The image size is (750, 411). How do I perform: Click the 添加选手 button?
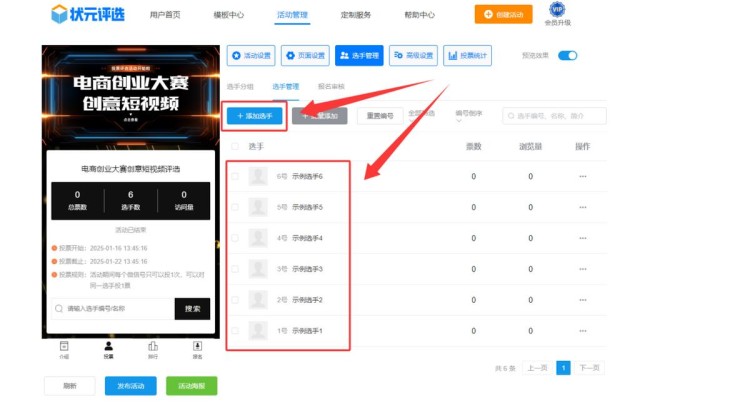click(254, 117)
